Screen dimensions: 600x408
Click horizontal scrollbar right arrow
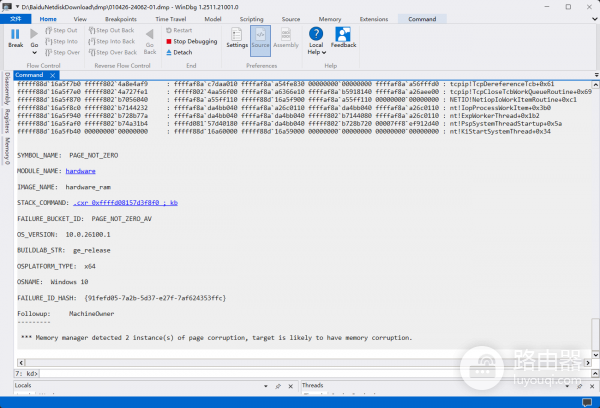click(588, 362)
